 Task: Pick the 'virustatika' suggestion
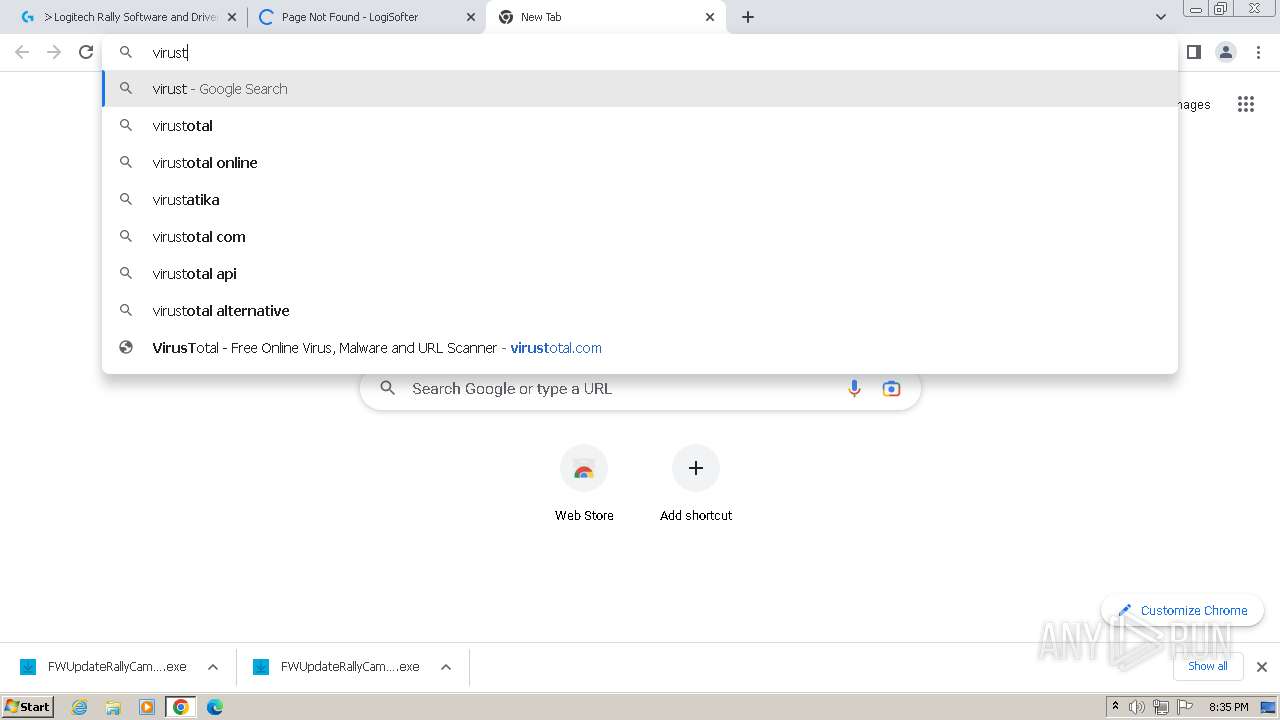[x=640, y=200]
